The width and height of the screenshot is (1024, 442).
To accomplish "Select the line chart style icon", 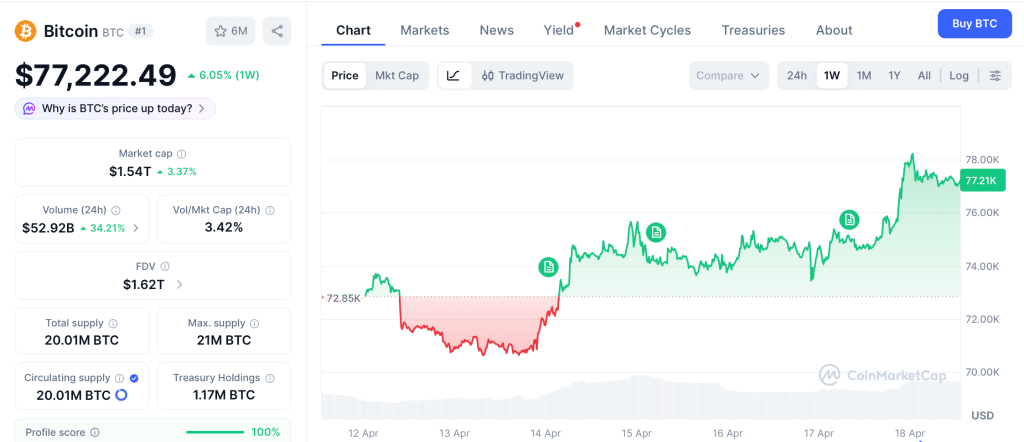I will coord(453,76).
